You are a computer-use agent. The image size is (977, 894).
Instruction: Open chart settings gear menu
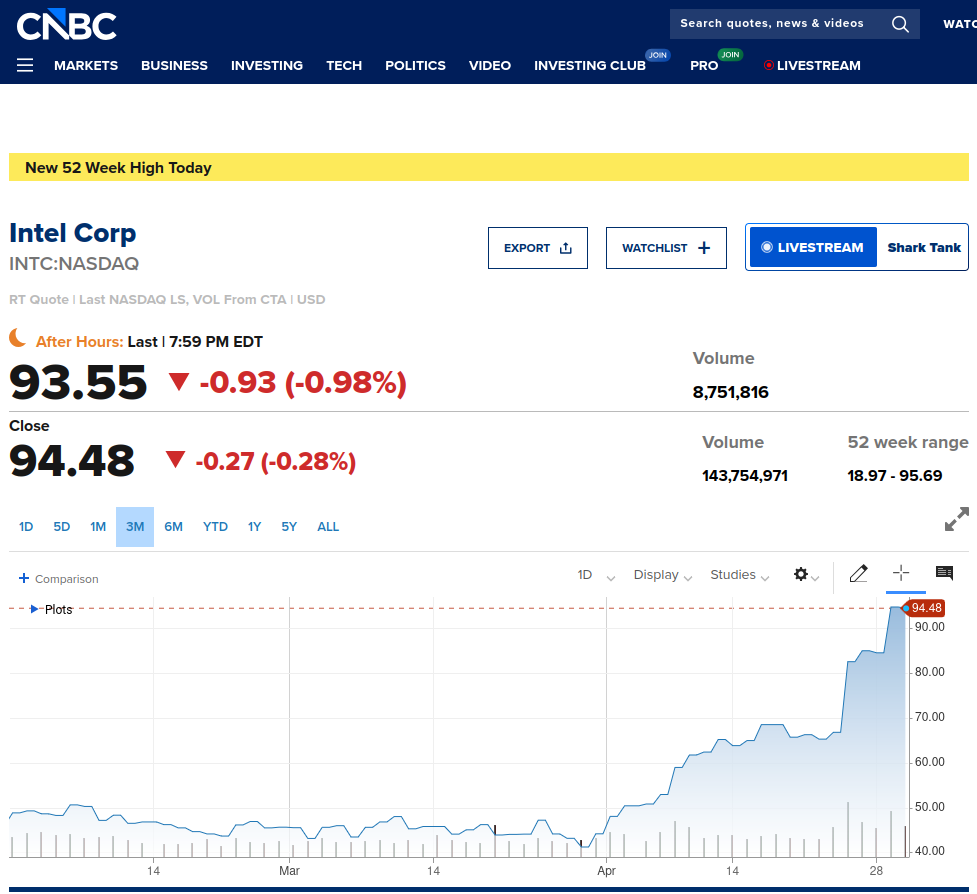(806, 574)
